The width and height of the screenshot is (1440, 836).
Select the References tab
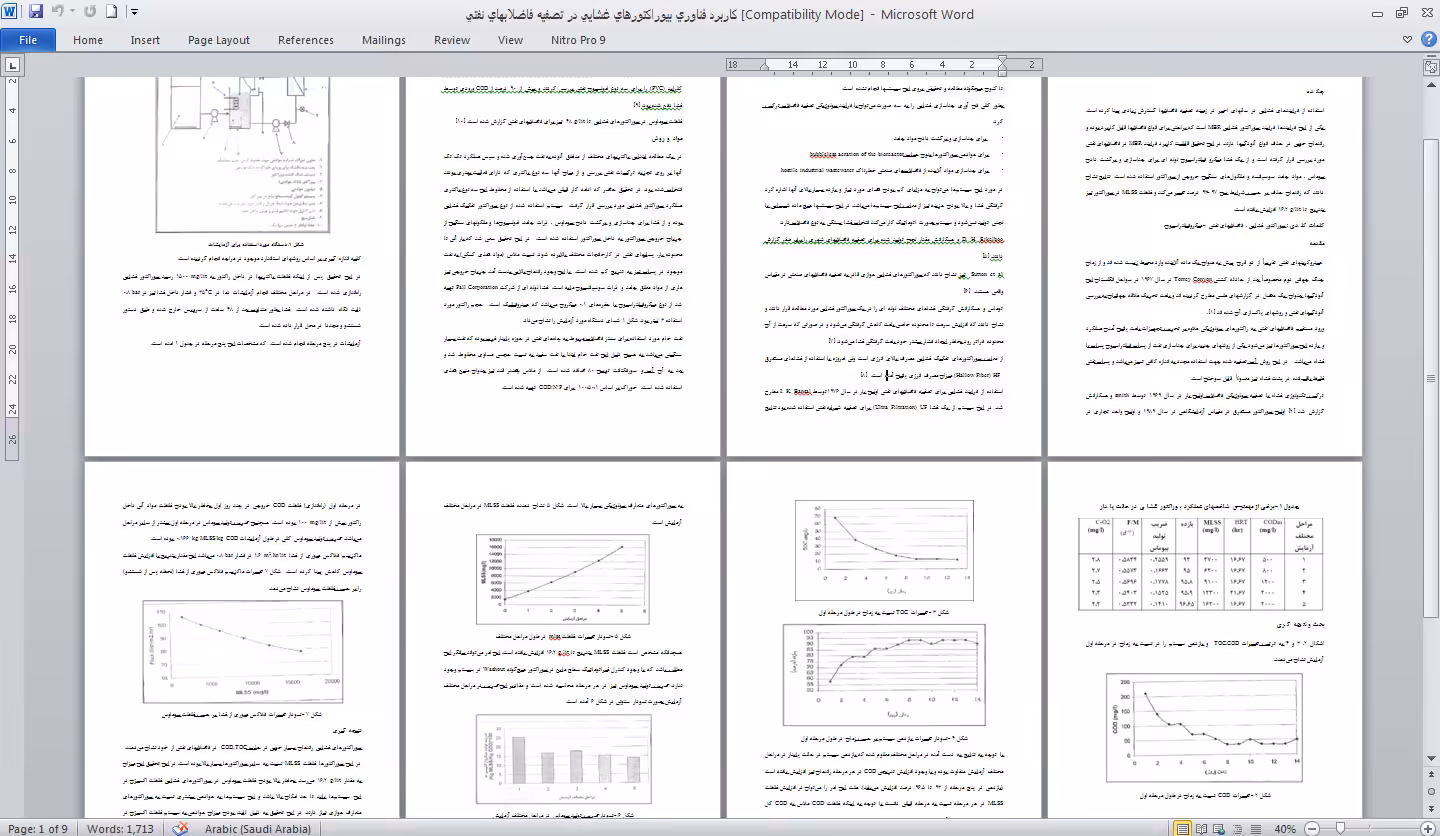306,40
